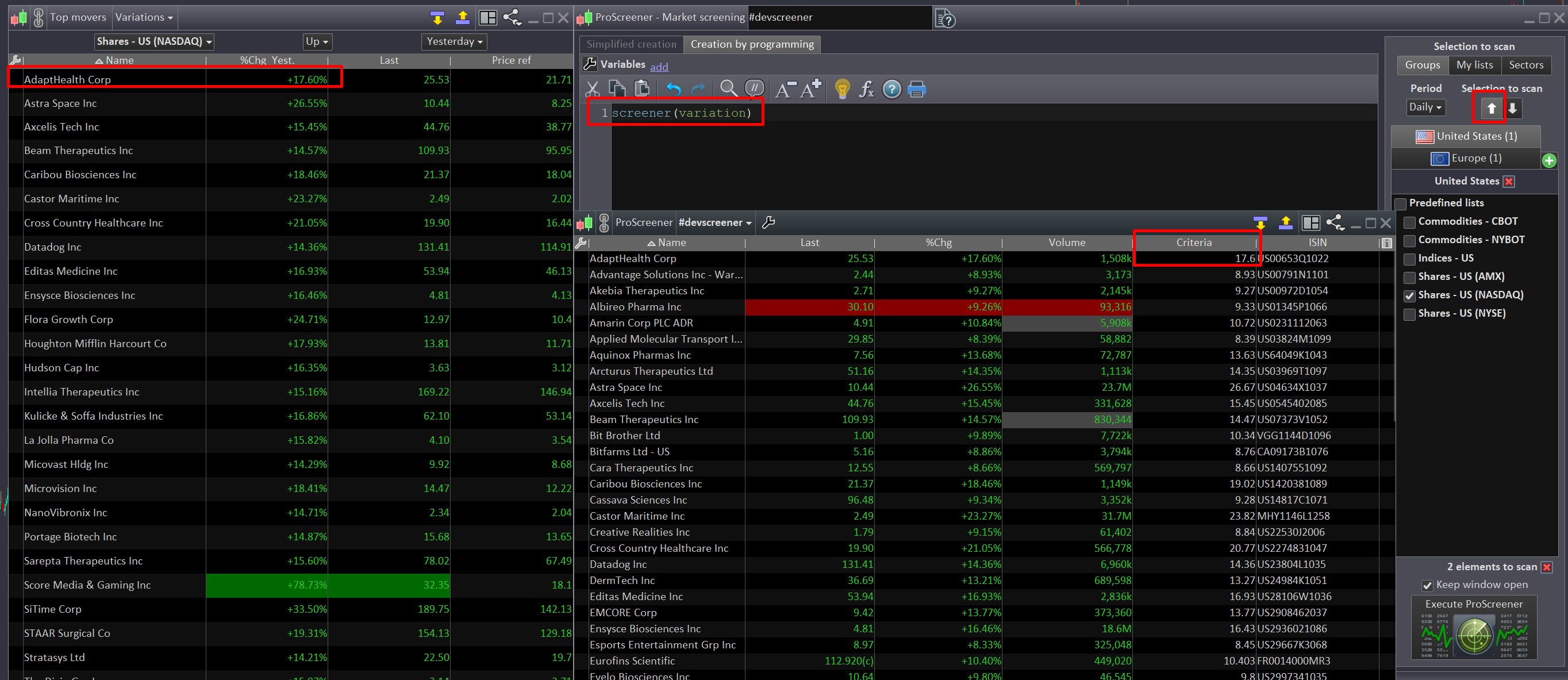Open the Yesterday period dropdown
This screenshot has width=1568, height=680.
pyautogui.click(x=454, y=41)
